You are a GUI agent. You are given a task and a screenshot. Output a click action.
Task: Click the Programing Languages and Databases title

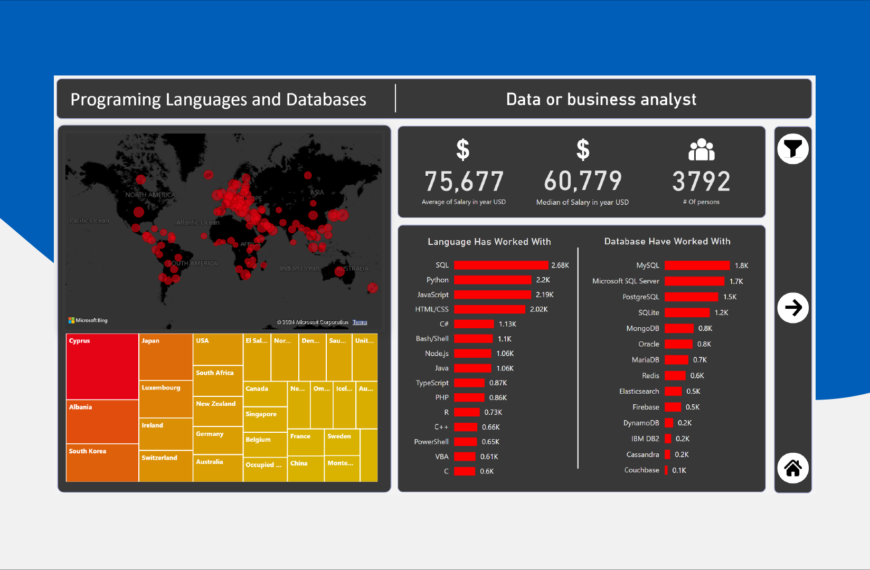click(218, 99)
